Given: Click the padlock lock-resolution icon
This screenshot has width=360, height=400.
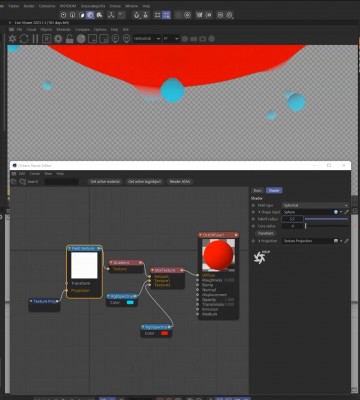Looking at the screenshot, I should (x=69, y=39).
